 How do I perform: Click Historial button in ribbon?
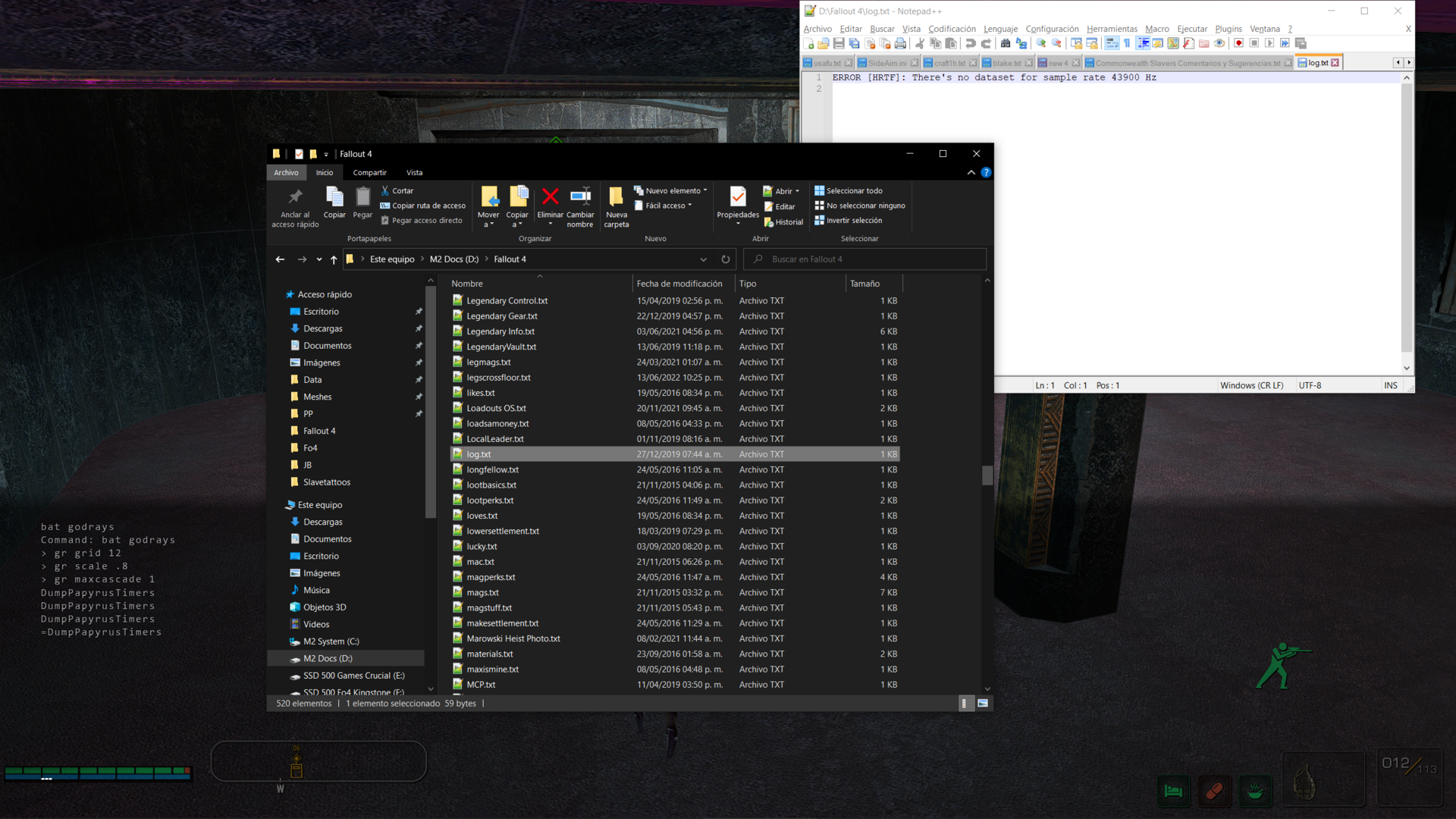783,222
